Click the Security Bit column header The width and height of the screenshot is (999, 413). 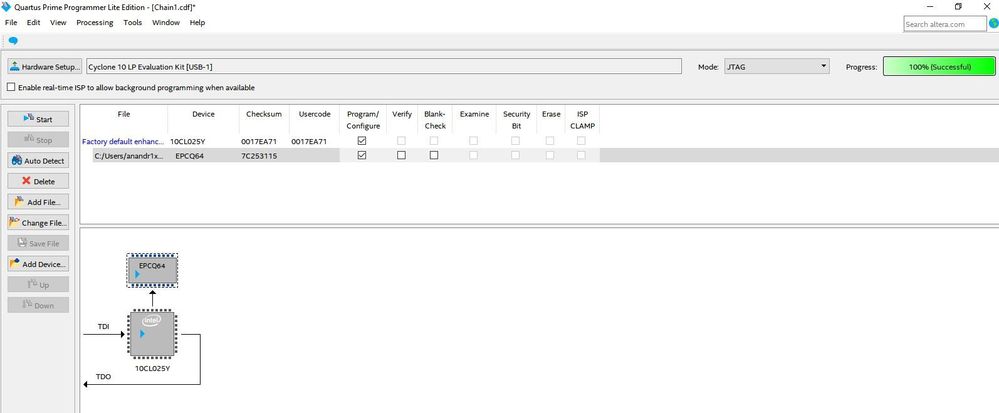pos(516,120)
